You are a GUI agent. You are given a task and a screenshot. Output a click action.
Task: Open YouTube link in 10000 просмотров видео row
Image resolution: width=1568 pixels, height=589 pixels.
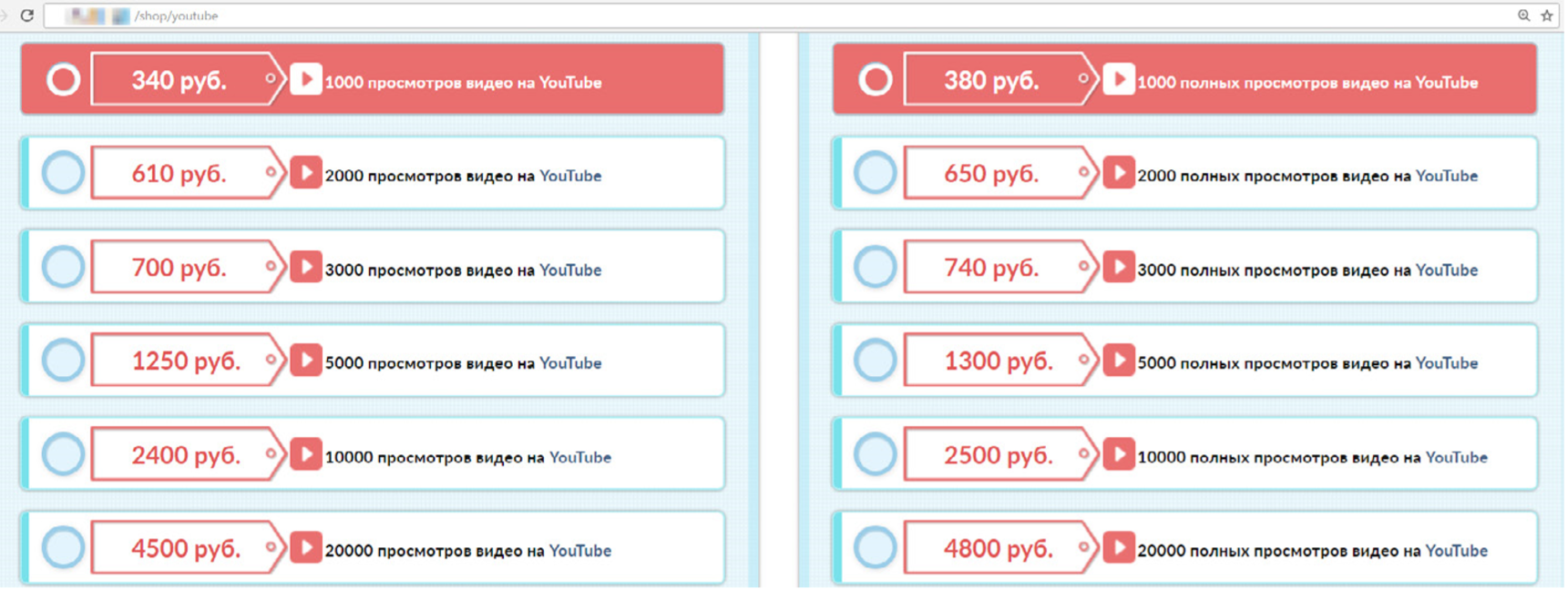(x=580, y=457)
